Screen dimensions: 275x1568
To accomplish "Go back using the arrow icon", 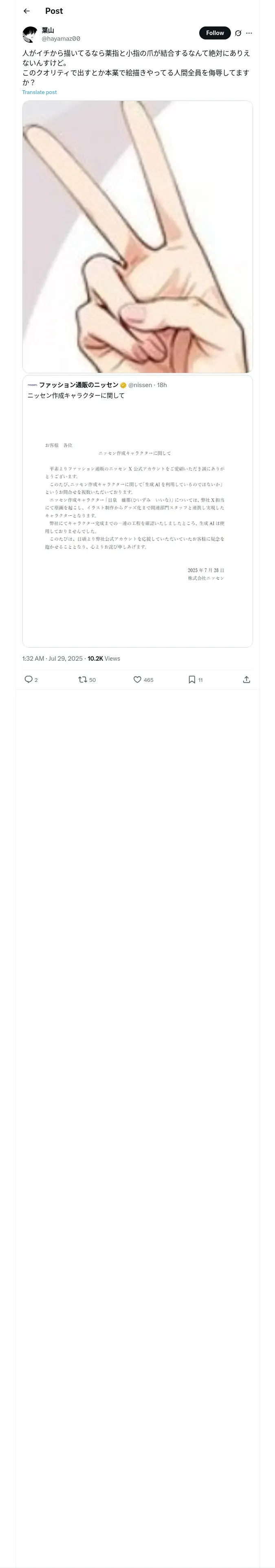I will [x=26, y=11].
